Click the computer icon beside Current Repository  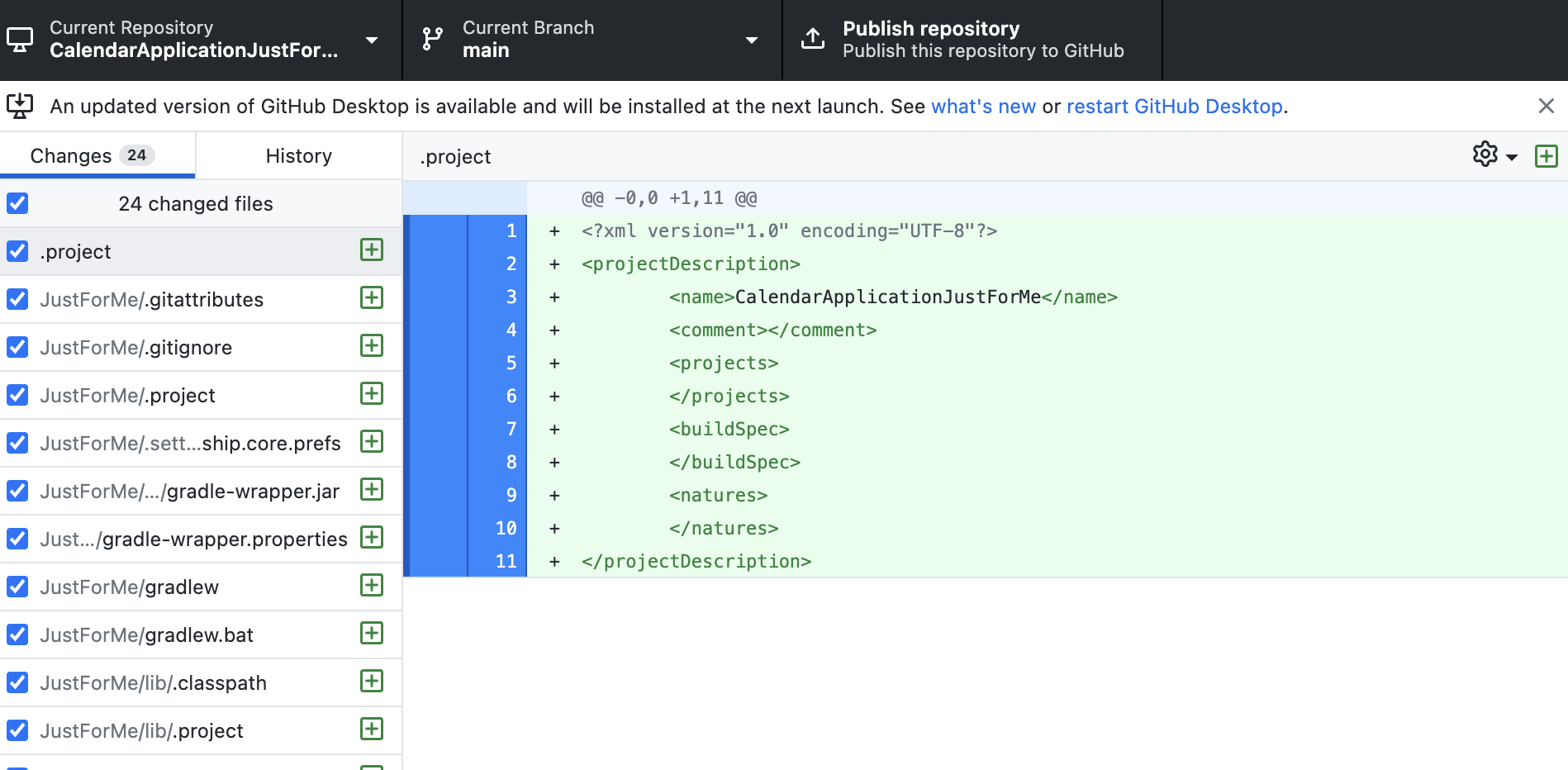tap(19, 40)
